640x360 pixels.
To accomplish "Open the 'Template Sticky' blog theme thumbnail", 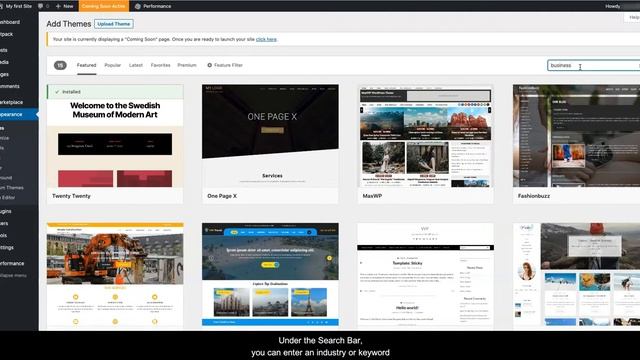I will coord(425,274).
